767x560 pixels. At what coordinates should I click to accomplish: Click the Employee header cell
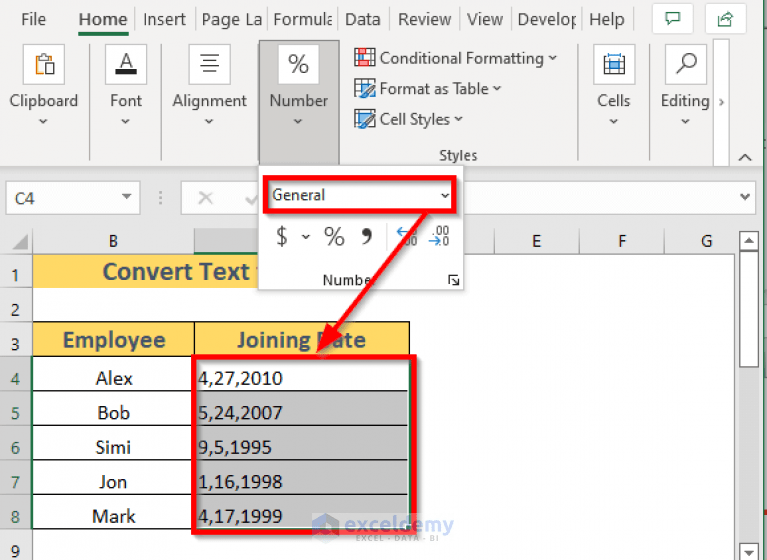tap(113, 339)
